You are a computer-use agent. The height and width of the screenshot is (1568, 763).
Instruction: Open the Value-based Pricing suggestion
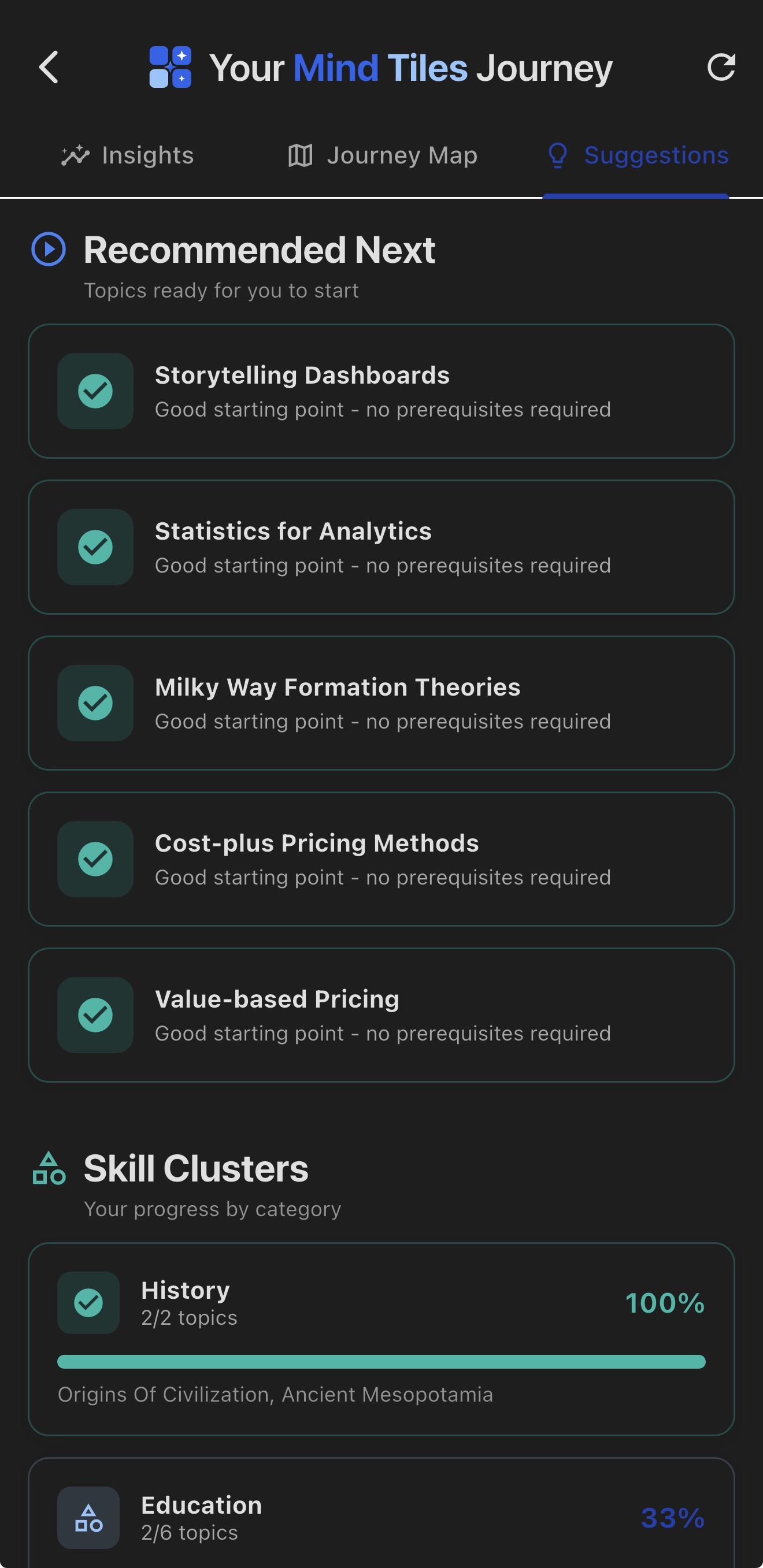381,1015
